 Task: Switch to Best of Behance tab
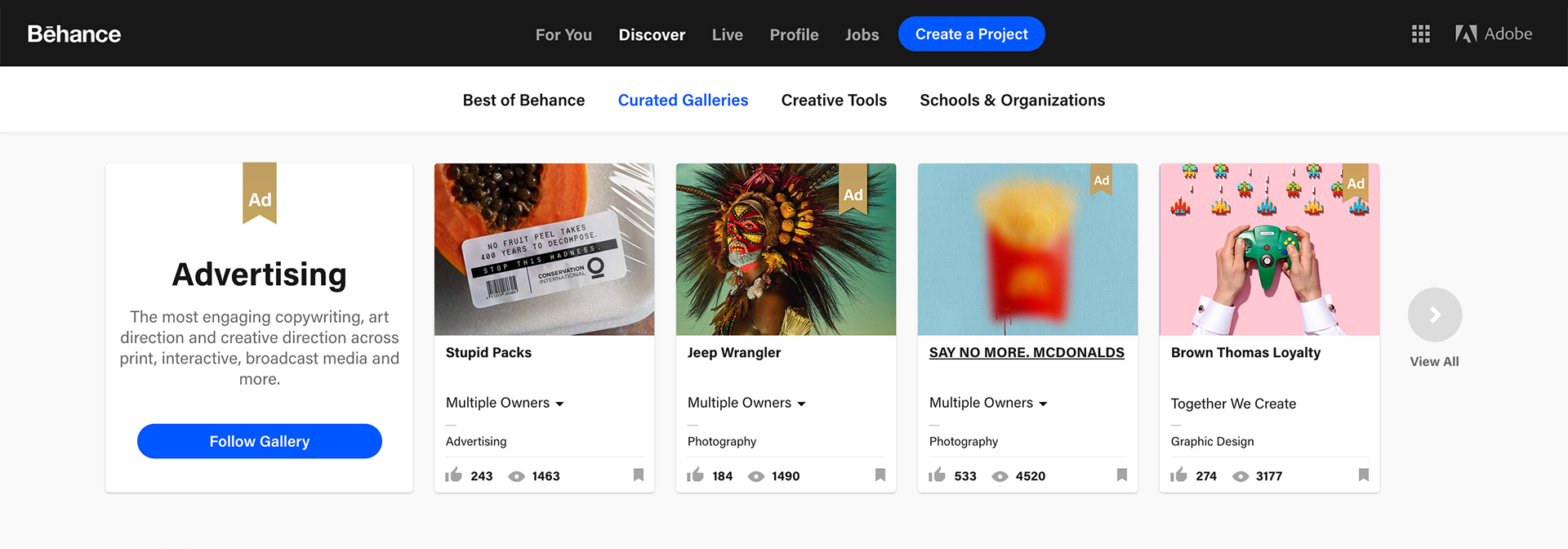tap(523, 100)
